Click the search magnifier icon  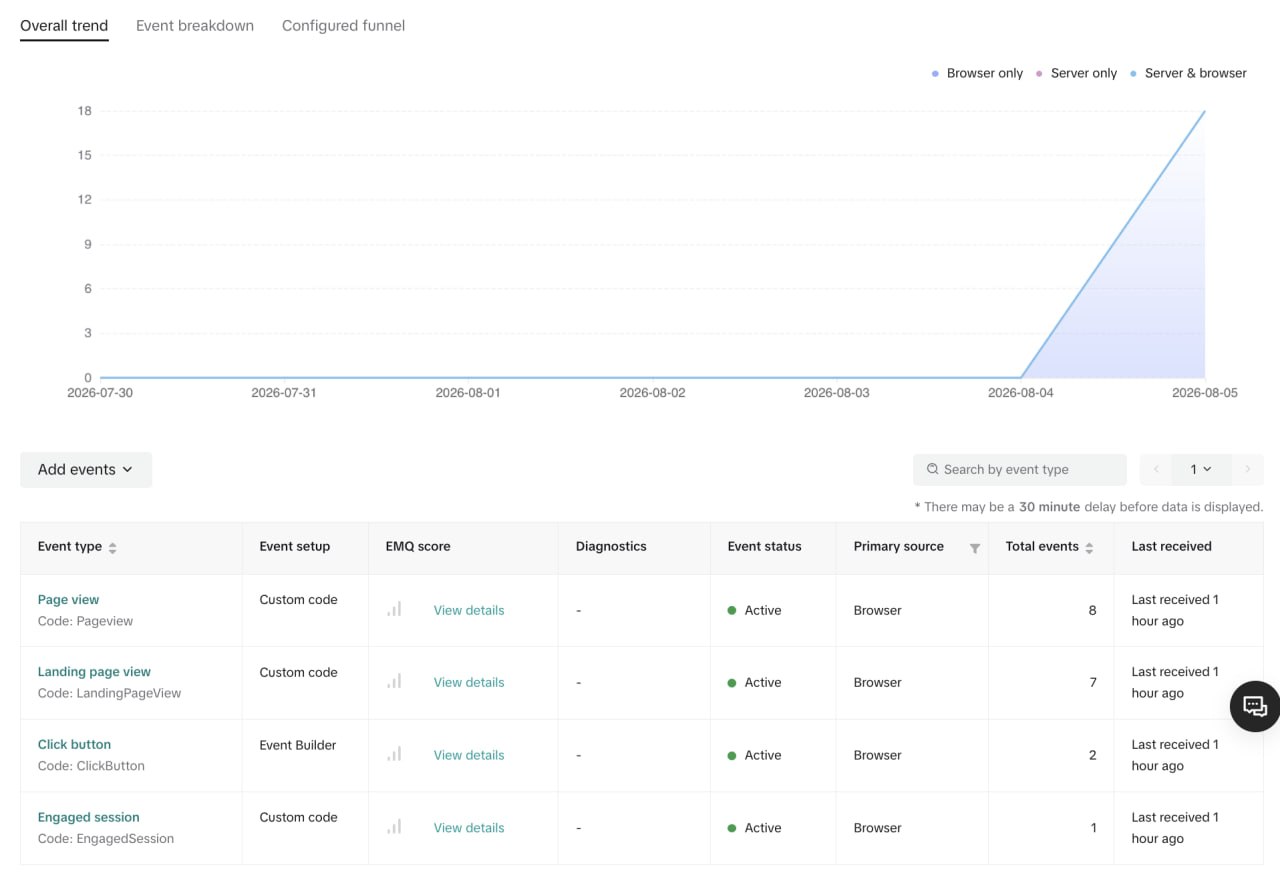coord(933,469)
